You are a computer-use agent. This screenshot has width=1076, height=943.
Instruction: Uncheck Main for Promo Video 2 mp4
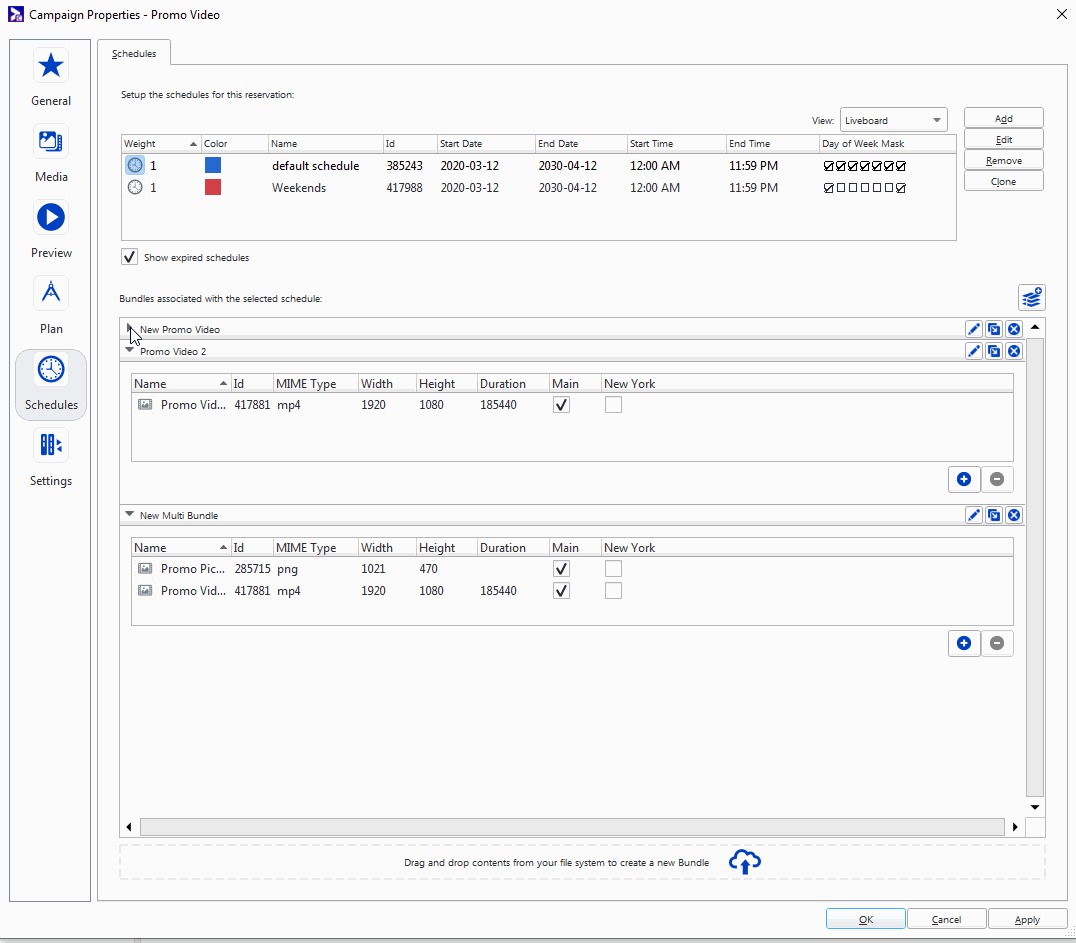click(x=562, y=405)
